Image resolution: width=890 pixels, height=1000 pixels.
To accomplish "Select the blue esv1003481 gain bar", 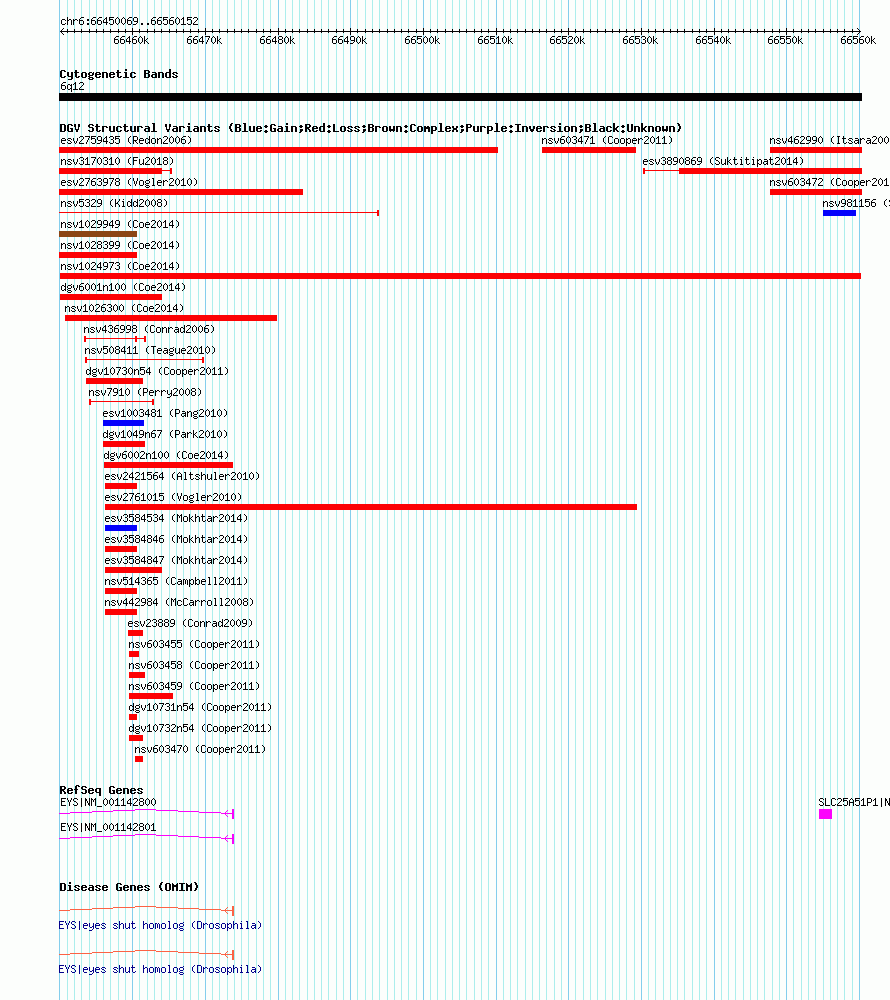I will click(x=123, y=423).
